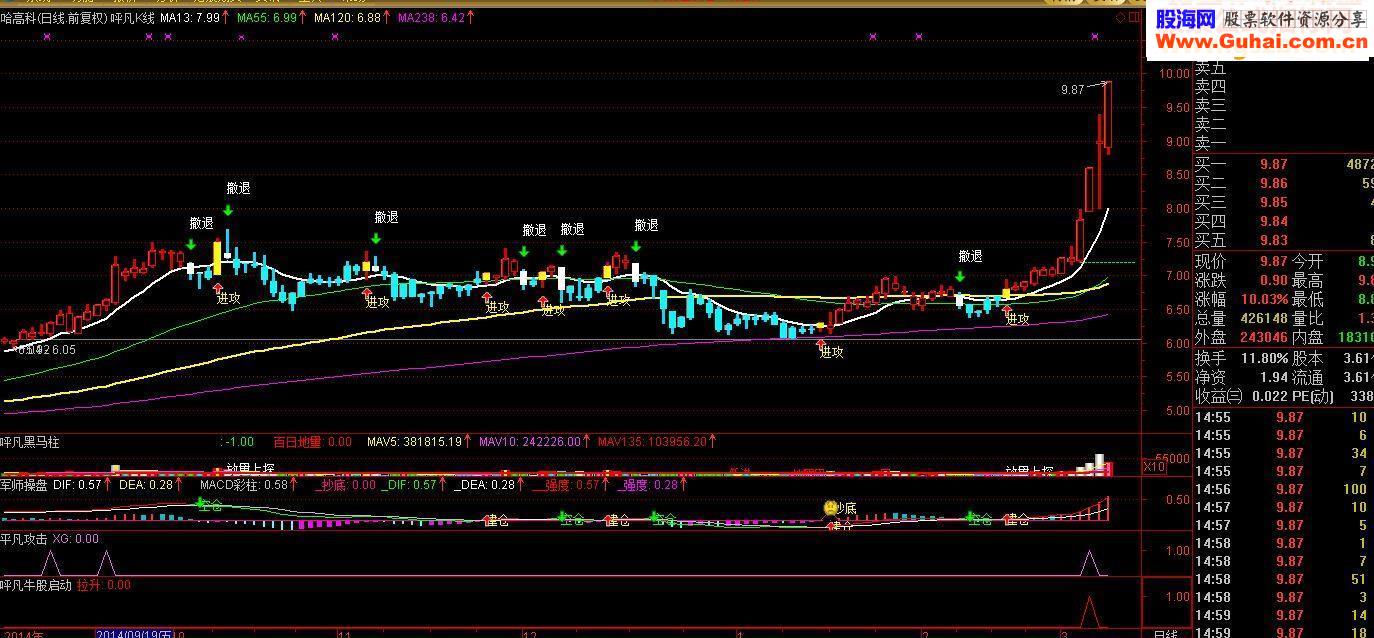1374x638 pixels.
Task: Click the 买四 bid row at 9.84
Action: pyautogui.click(x=1284, y=221)
